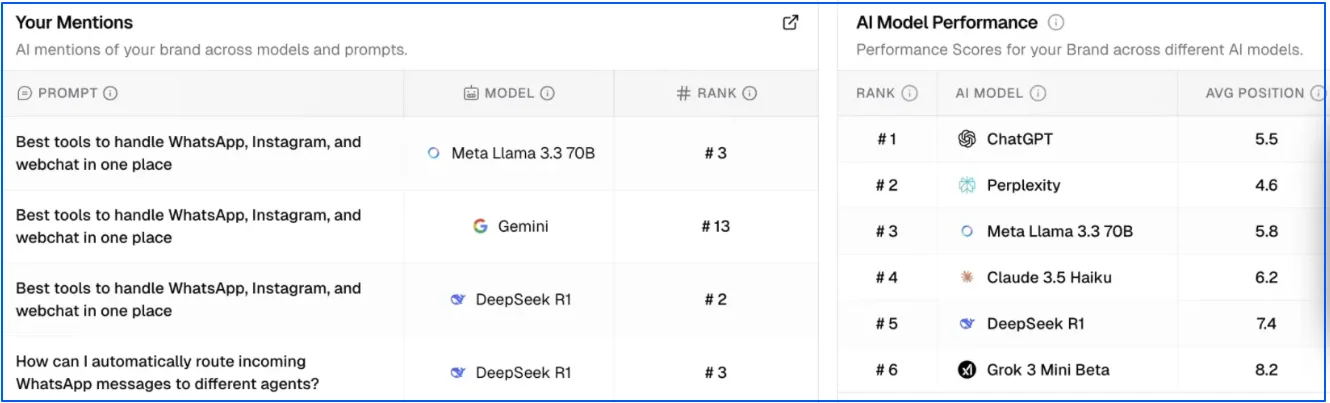Click avg position value 5.5
The height and width of the screenshot is (403, 1330).
click(1266, 139)
